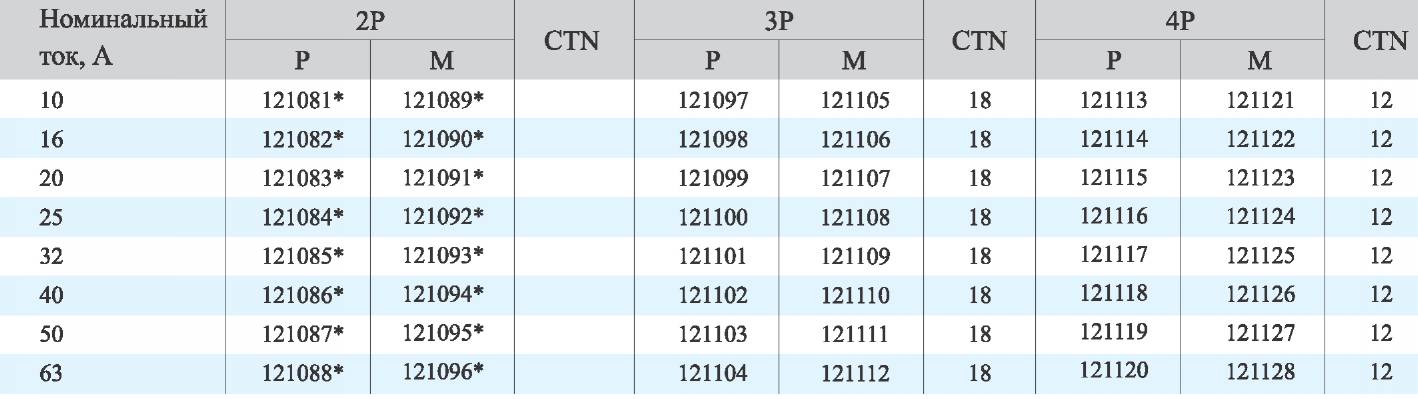Image resolution: width=1418 pixels, height=399 pixels.
Task: Select cell 121092* in the 2P M column
Action: click(x=443, y=216)
